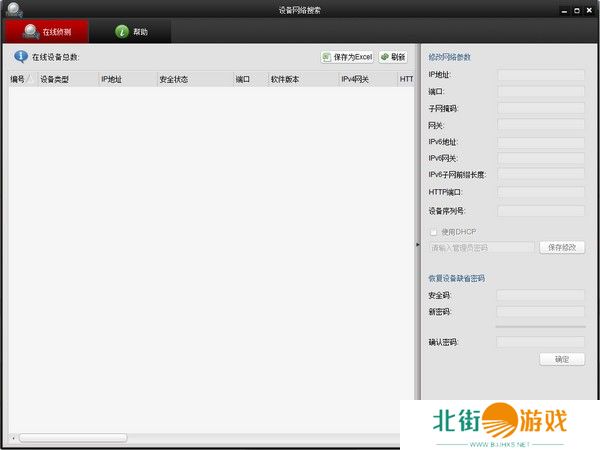Enable the 使用DHCP checkbox

coord(434,231)
